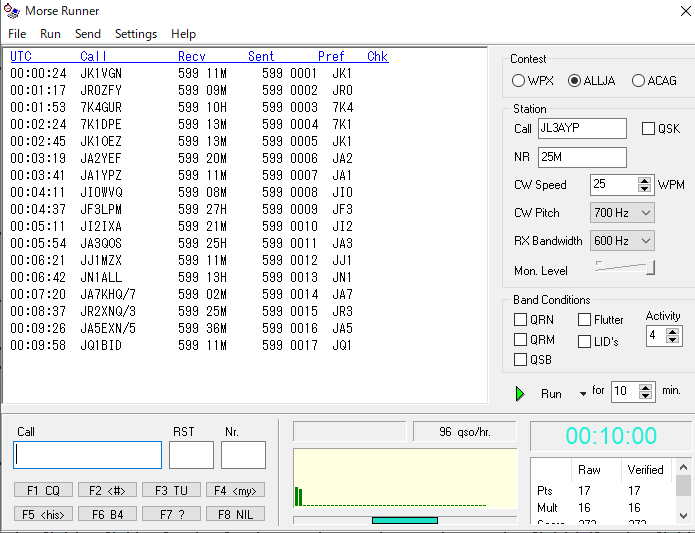Enable the QSB band condition

coord(520,359)
